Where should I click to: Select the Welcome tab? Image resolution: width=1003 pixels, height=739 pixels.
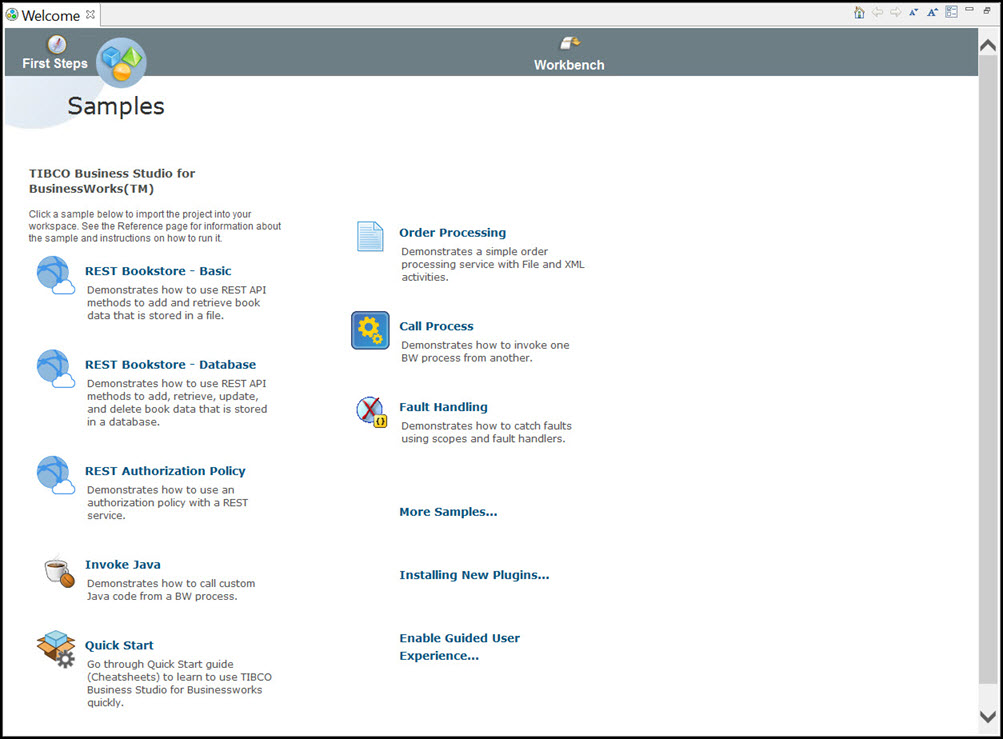click(x=51, y=15)
